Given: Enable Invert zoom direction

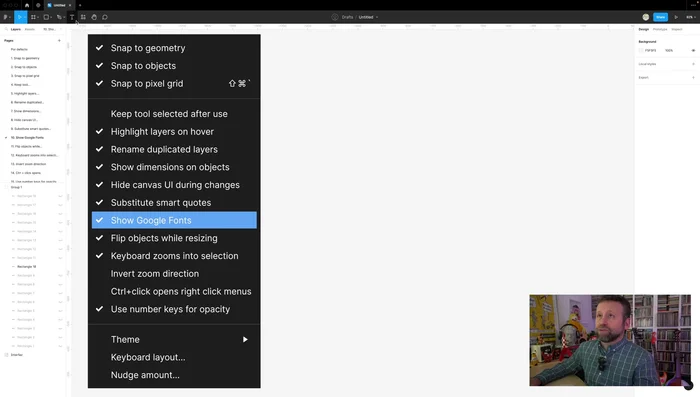Looking at the screenshot, I should [x=174, y=274].
